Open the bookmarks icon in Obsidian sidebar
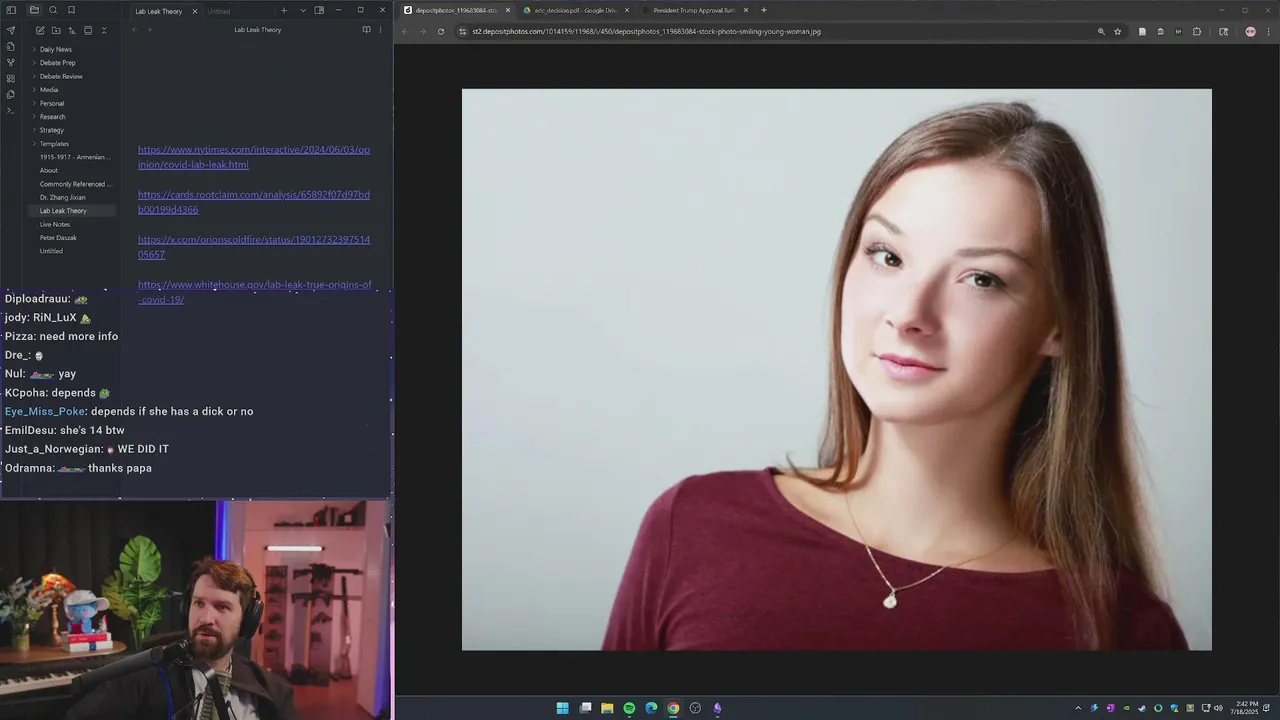Screen dimensions: 1280x720 [x=71, y=10]
